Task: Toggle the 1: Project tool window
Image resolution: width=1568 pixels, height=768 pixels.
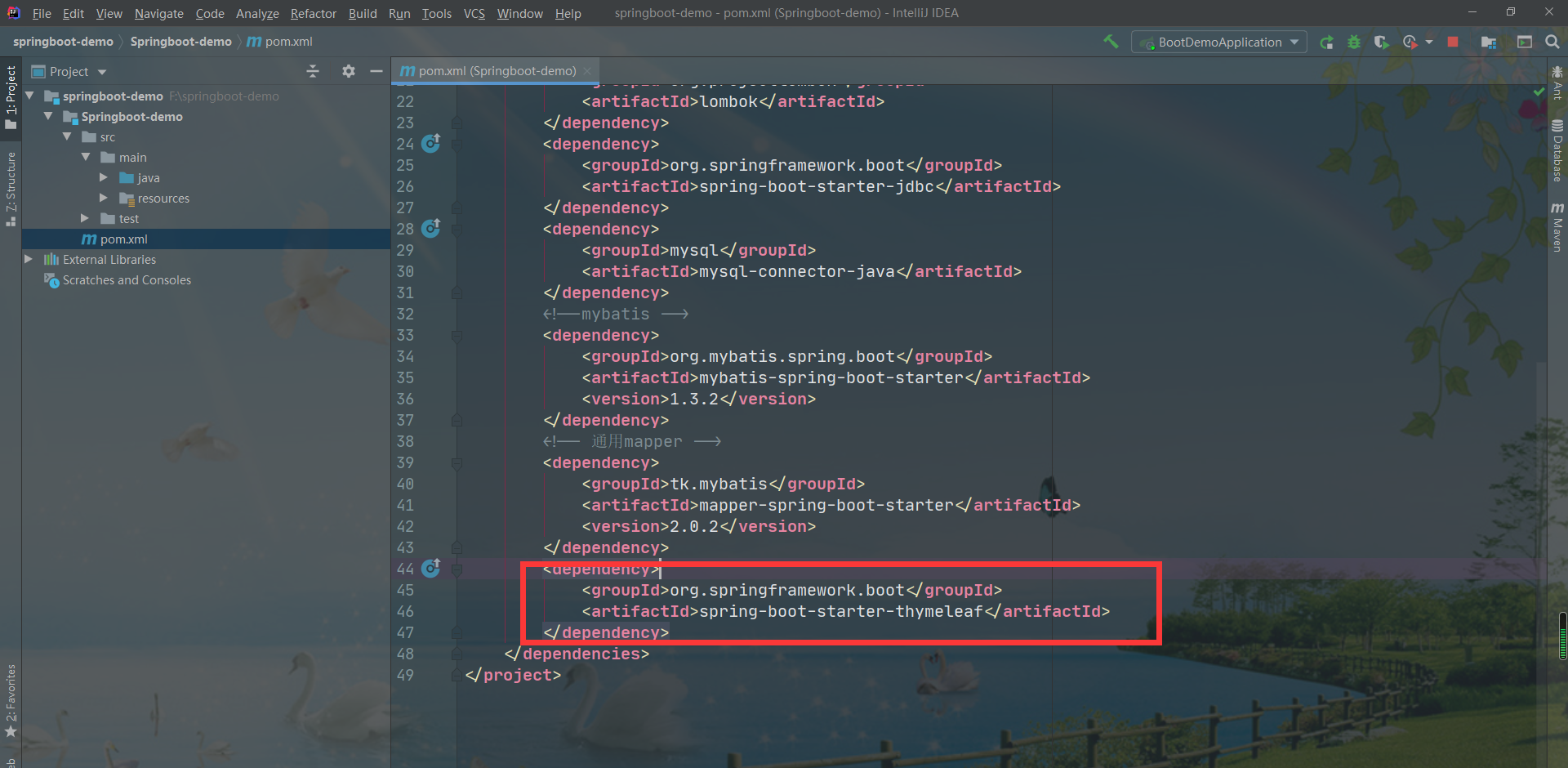Action: 11,97
